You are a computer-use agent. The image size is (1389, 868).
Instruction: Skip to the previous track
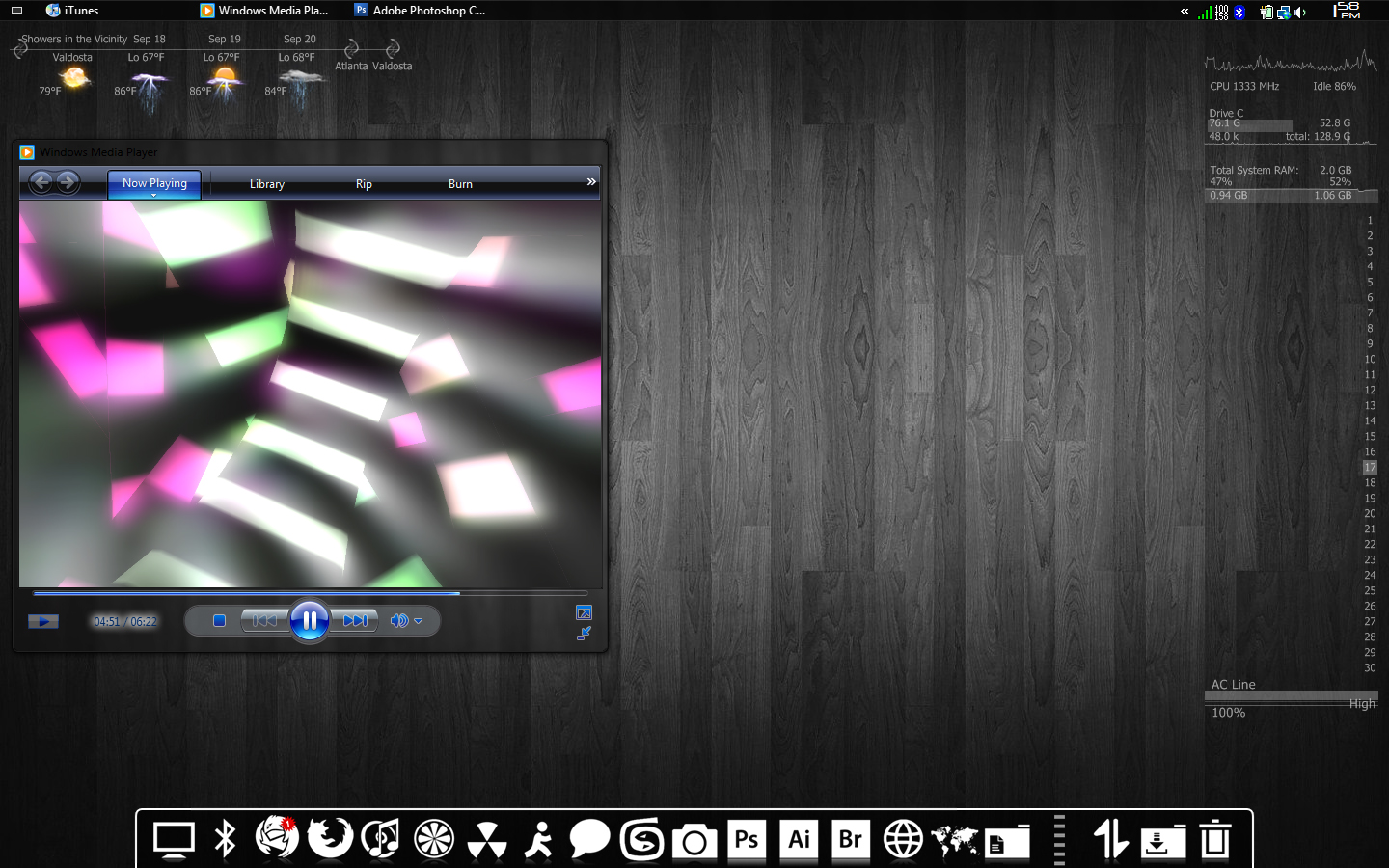click(264, 621)
